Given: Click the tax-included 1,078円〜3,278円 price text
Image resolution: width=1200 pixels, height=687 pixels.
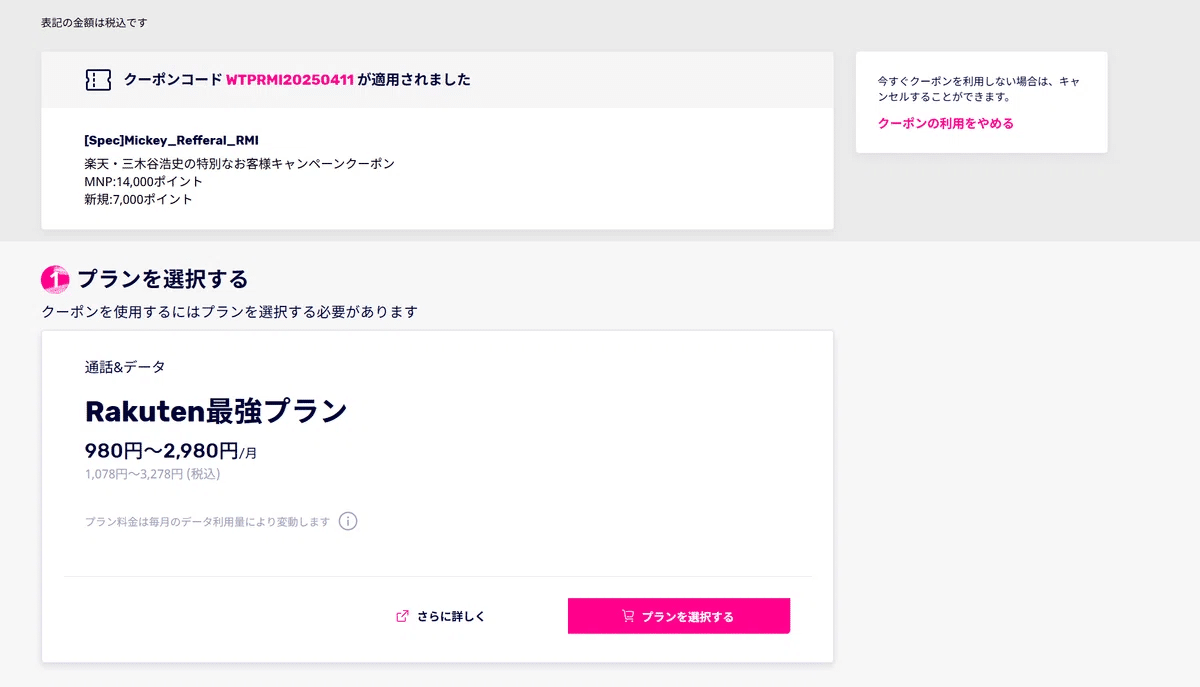Looking at the screenshot, I should click(x=153, y=474).
